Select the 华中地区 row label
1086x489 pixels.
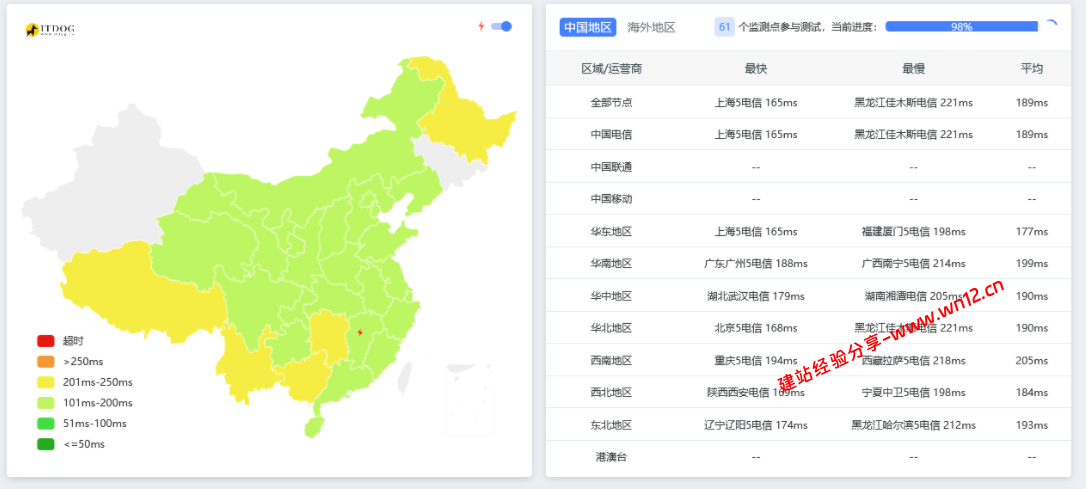coord(612,296)
